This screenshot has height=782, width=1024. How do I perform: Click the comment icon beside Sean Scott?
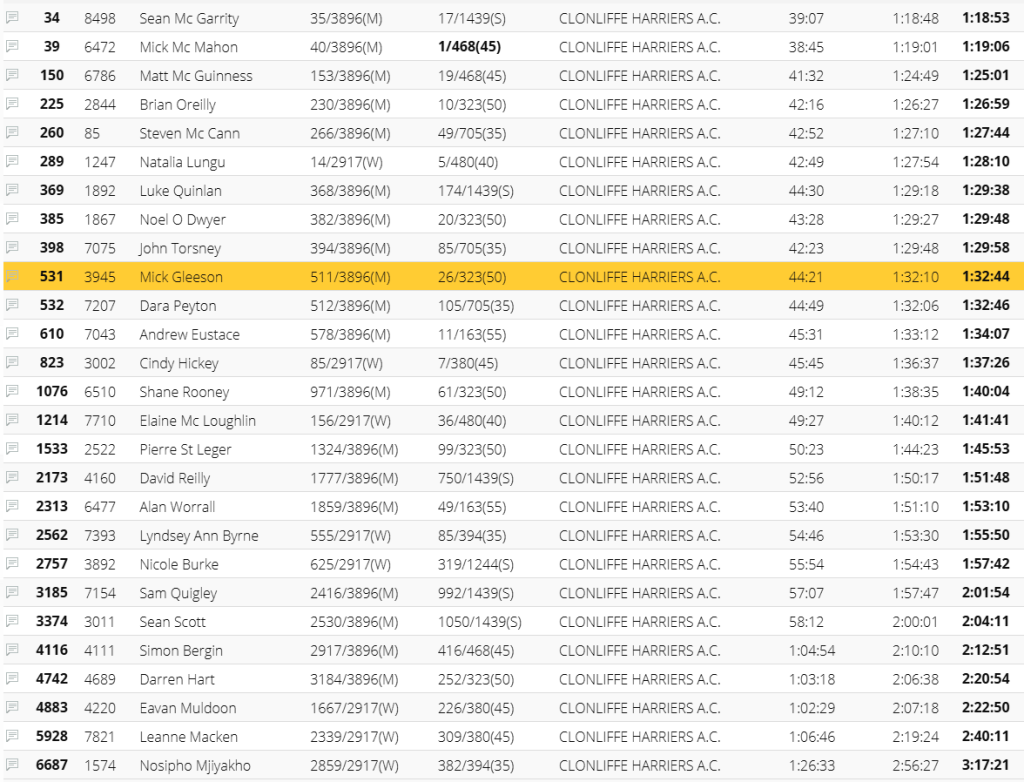pos(12,622)
